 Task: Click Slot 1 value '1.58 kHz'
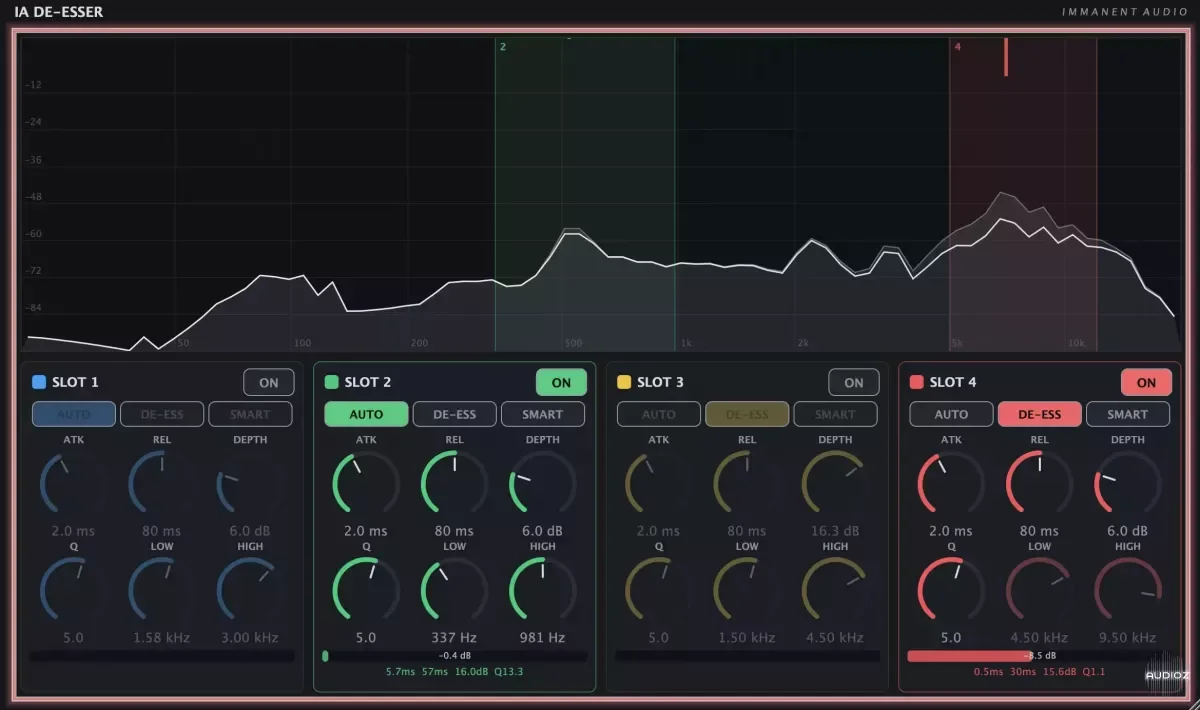coord(162,637)
